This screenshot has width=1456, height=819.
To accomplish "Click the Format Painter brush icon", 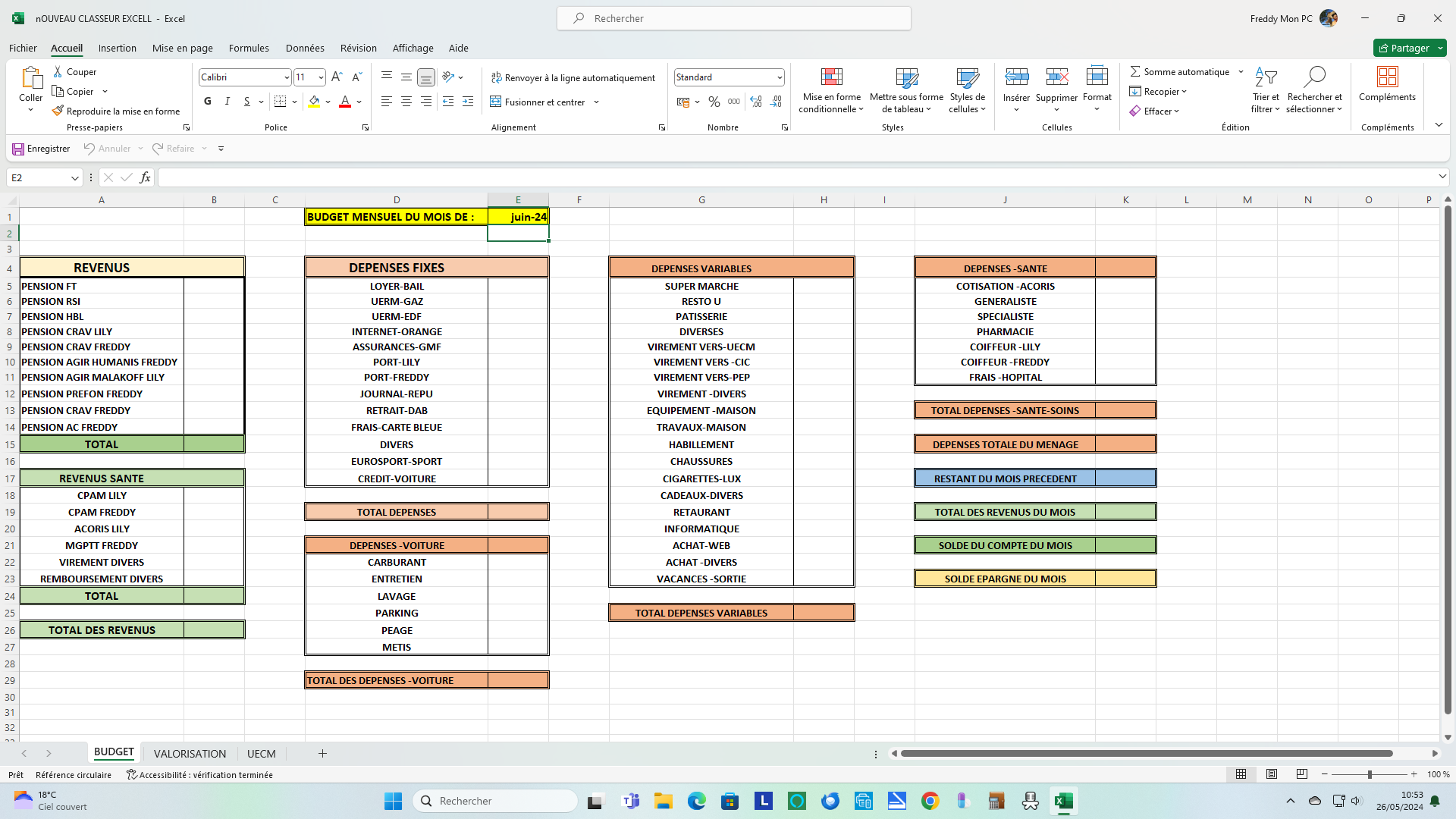I will (x=58, y=111).
